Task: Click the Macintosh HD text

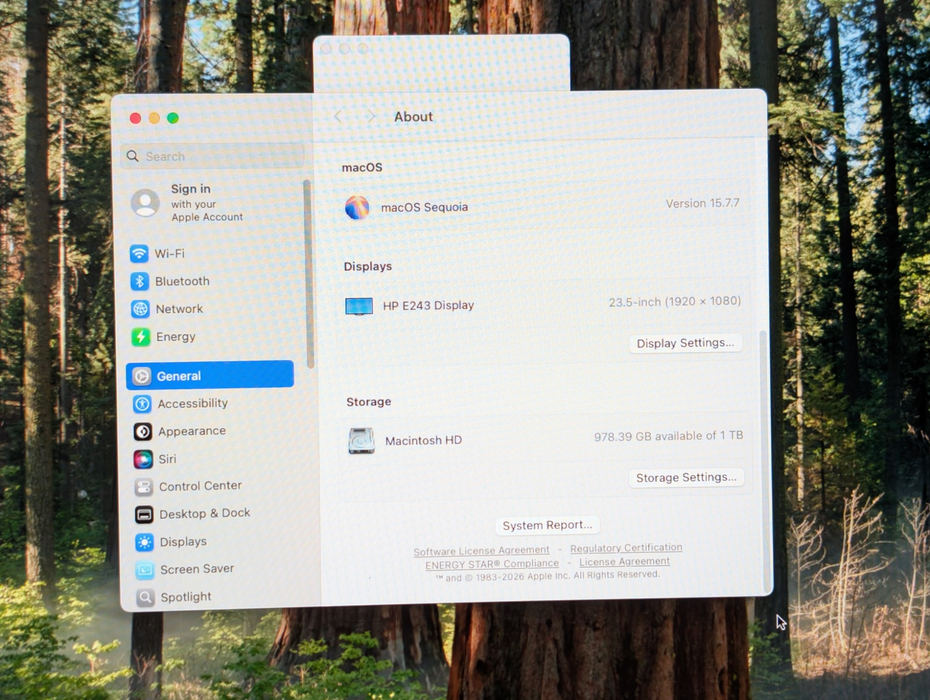Action: click(423, 440)
